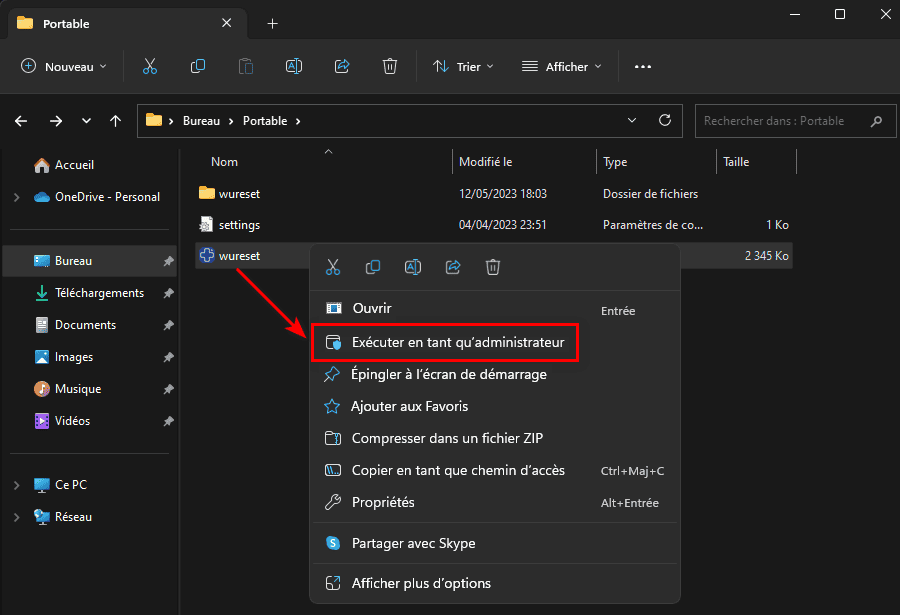
Task: Expand the Trier sort options
Action: point(463,66)
